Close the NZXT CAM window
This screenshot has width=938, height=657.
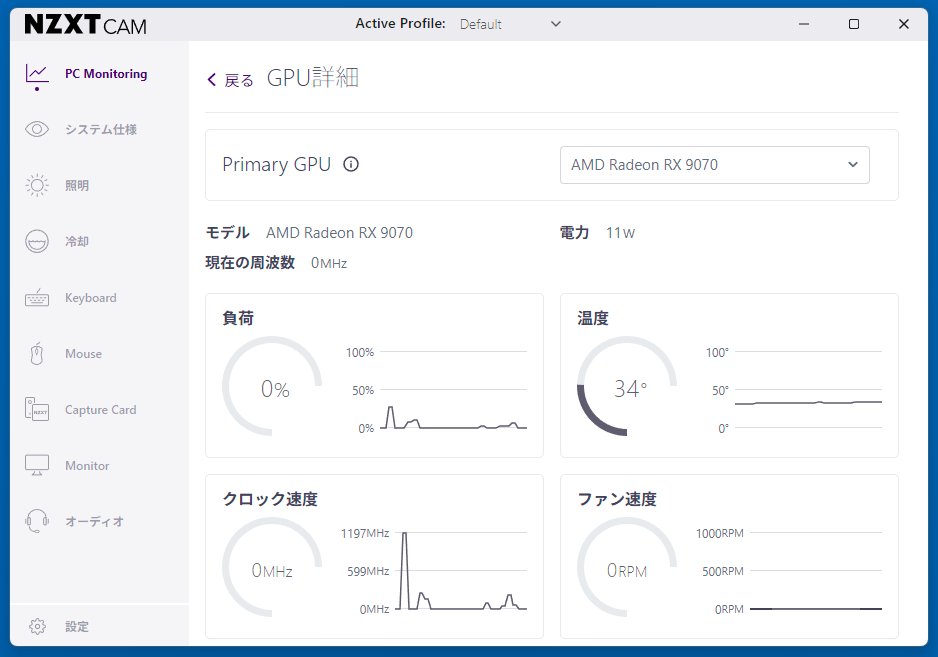904,24
